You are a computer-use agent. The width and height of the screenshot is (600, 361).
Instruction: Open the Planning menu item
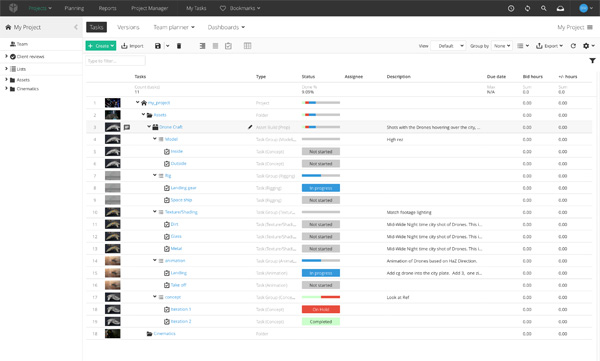(74, 8)
